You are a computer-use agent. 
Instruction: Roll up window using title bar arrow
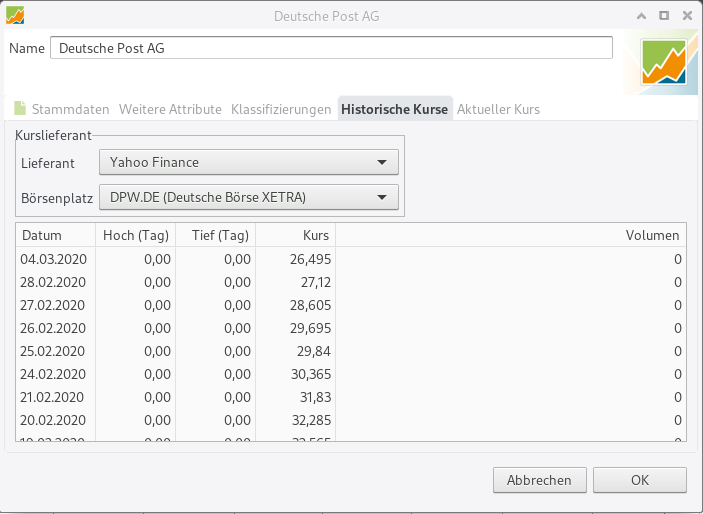pyautogui.click(x=642, y=16)
